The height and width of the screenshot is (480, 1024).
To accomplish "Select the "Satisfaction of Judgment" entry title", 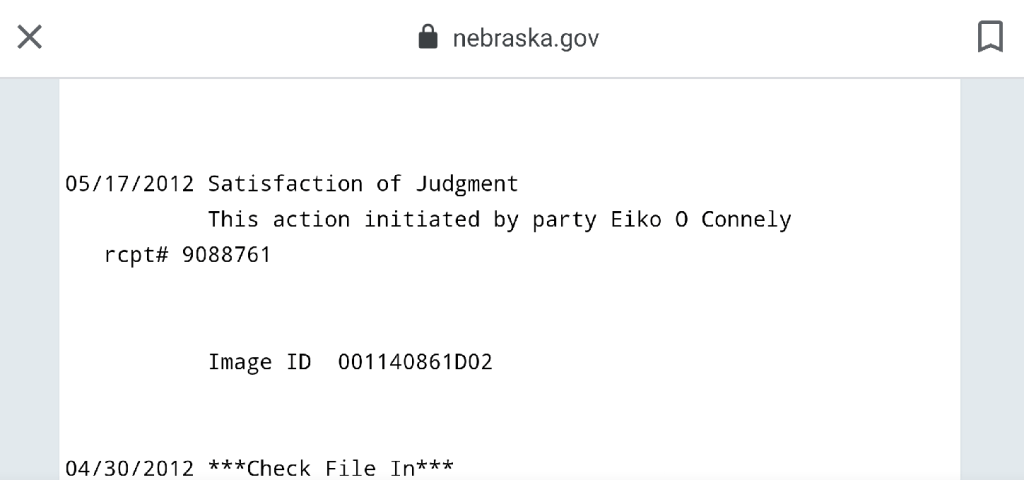I will (x=363, y=184).
